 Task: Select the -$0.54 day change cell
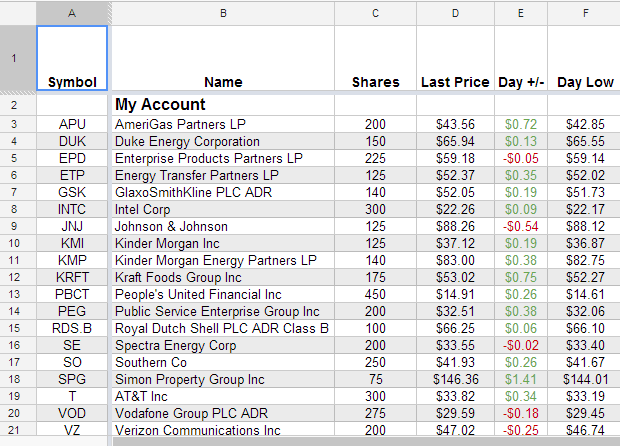pyautogui.click(x=521, y=226)
